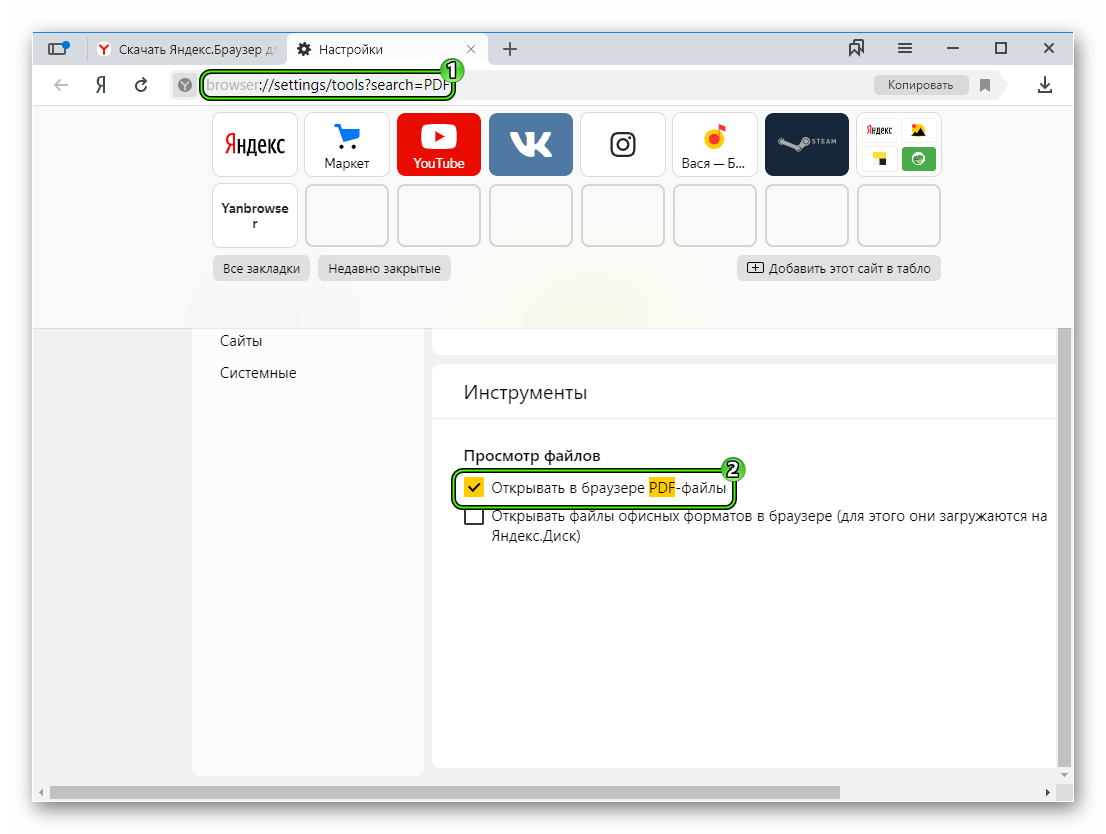Open the Steam tile

[x=807, y=145]
